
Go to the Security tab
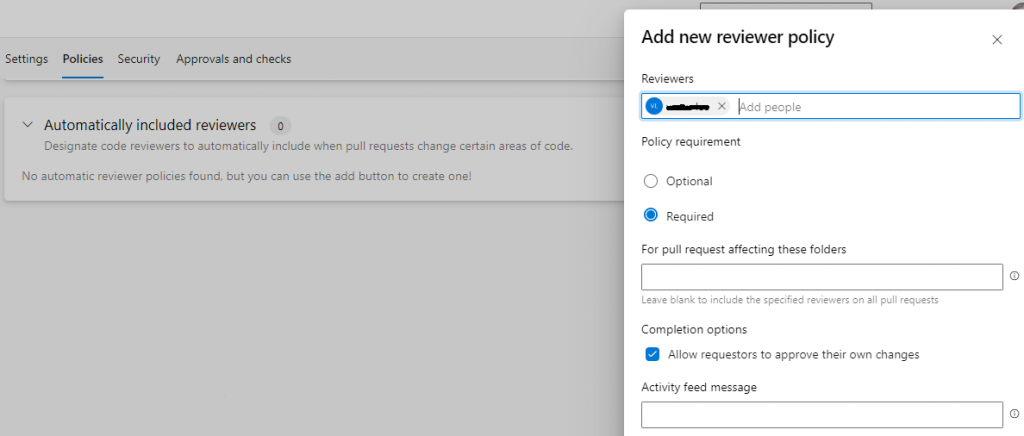pos(139,59)
